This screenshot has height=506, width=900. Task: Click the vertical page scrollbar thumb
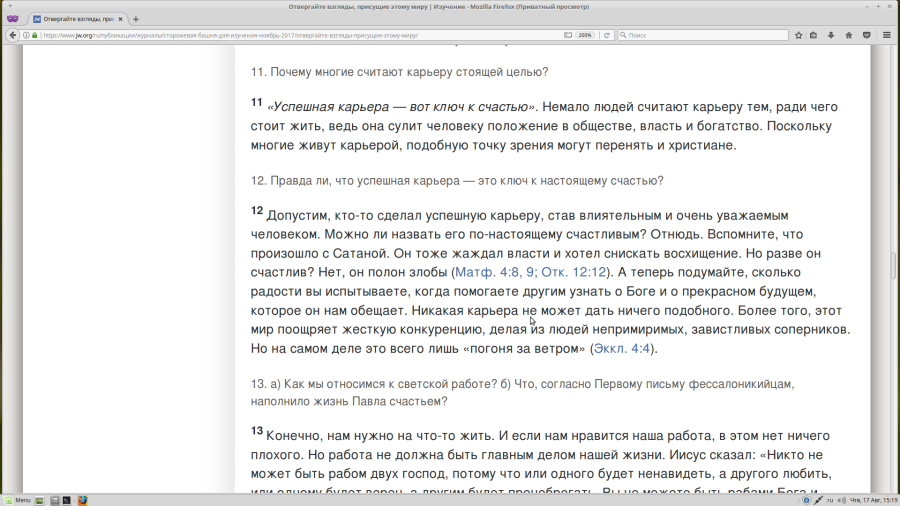pos(893,265)
